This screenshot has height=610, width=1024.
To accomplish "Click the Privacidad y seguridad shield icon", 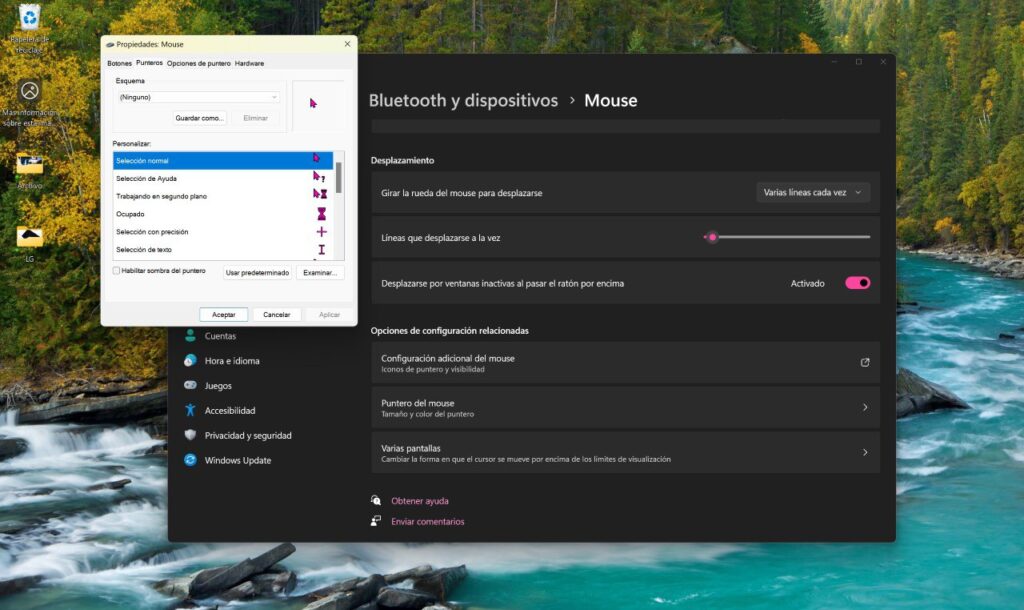I will 190,435.
